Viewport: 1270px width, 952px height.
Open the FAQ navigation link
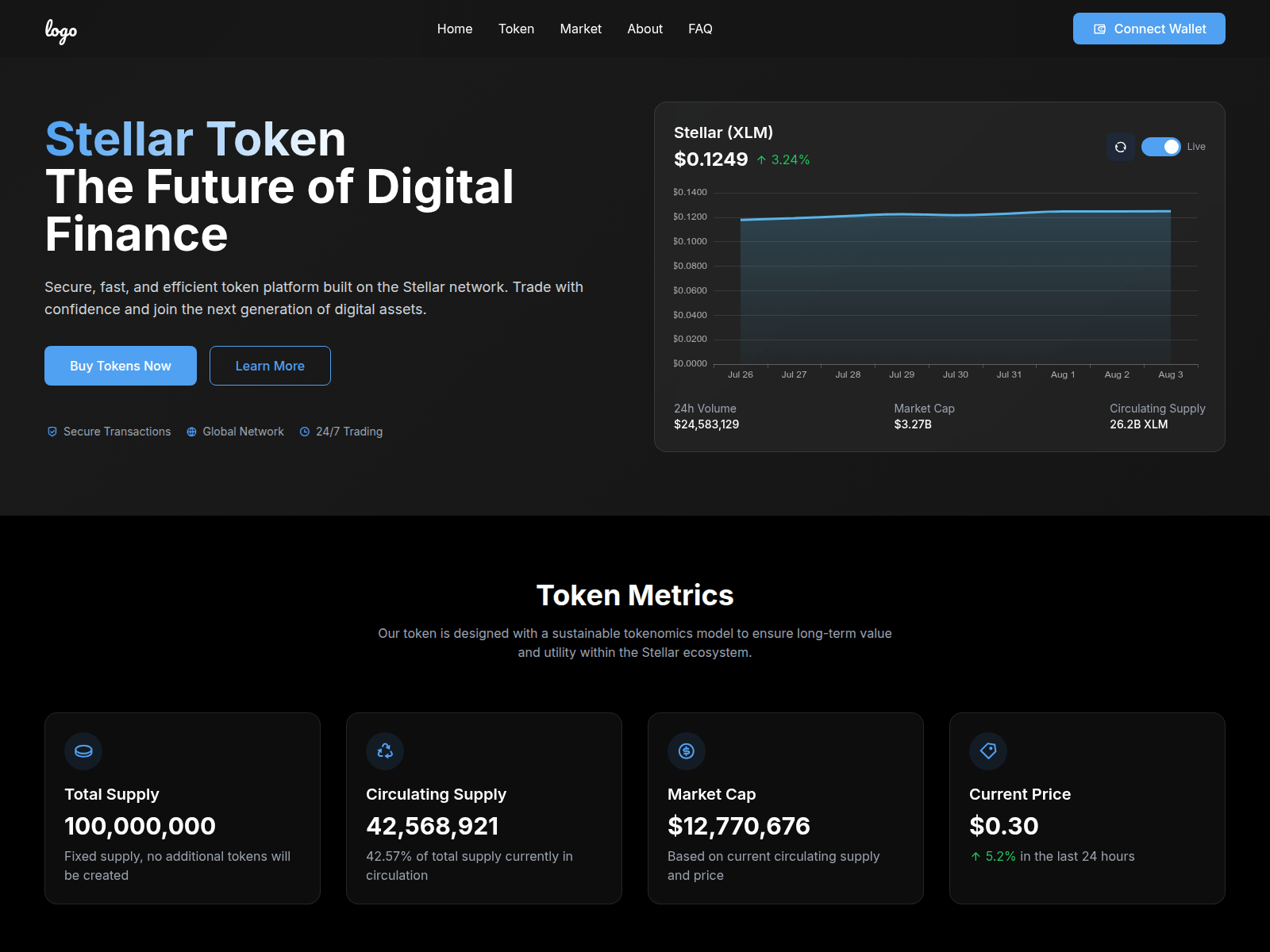(x=700, y=29)
